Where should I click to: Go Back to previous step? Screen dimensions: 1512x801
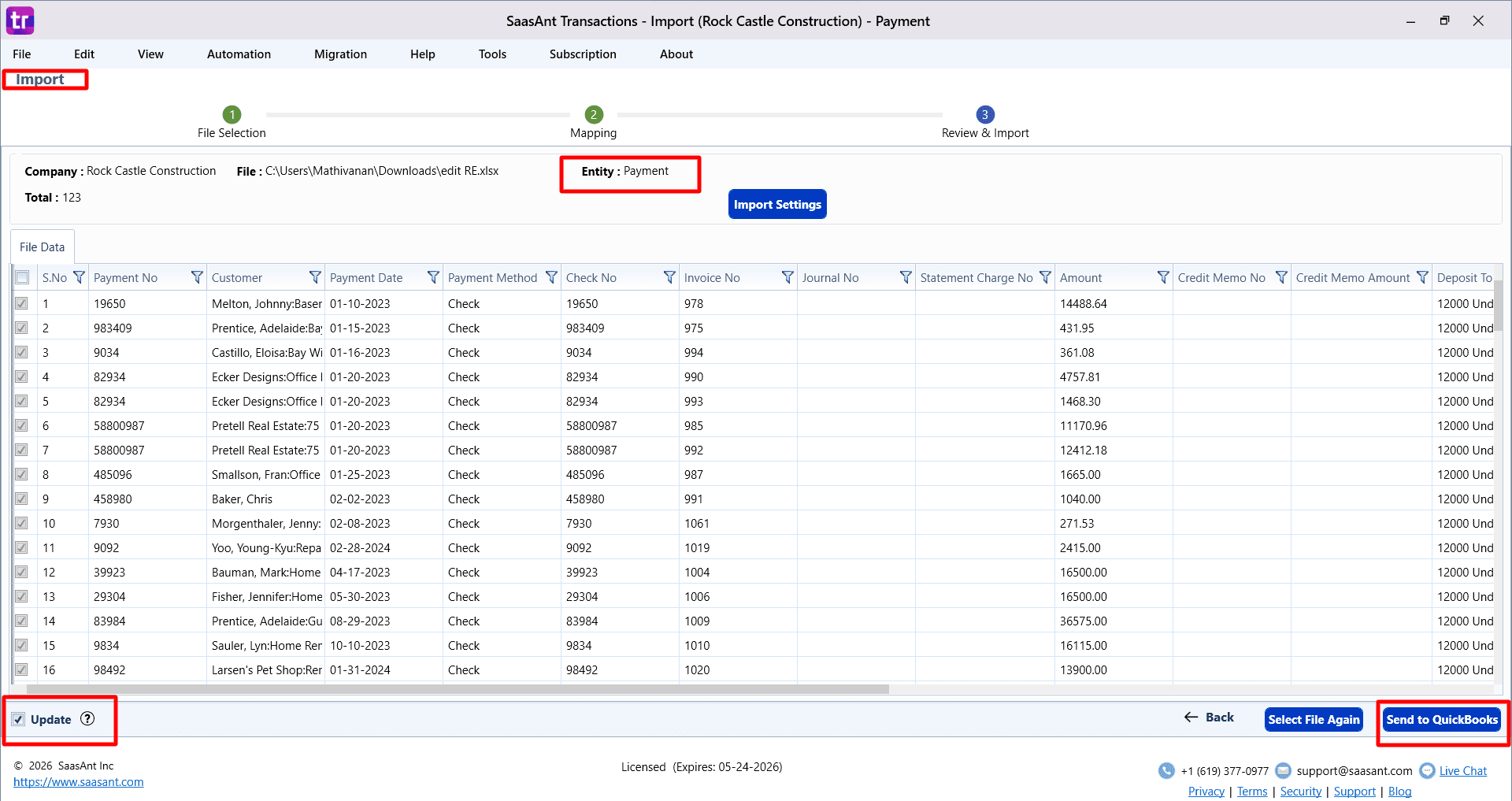(x=1209, y=717)
